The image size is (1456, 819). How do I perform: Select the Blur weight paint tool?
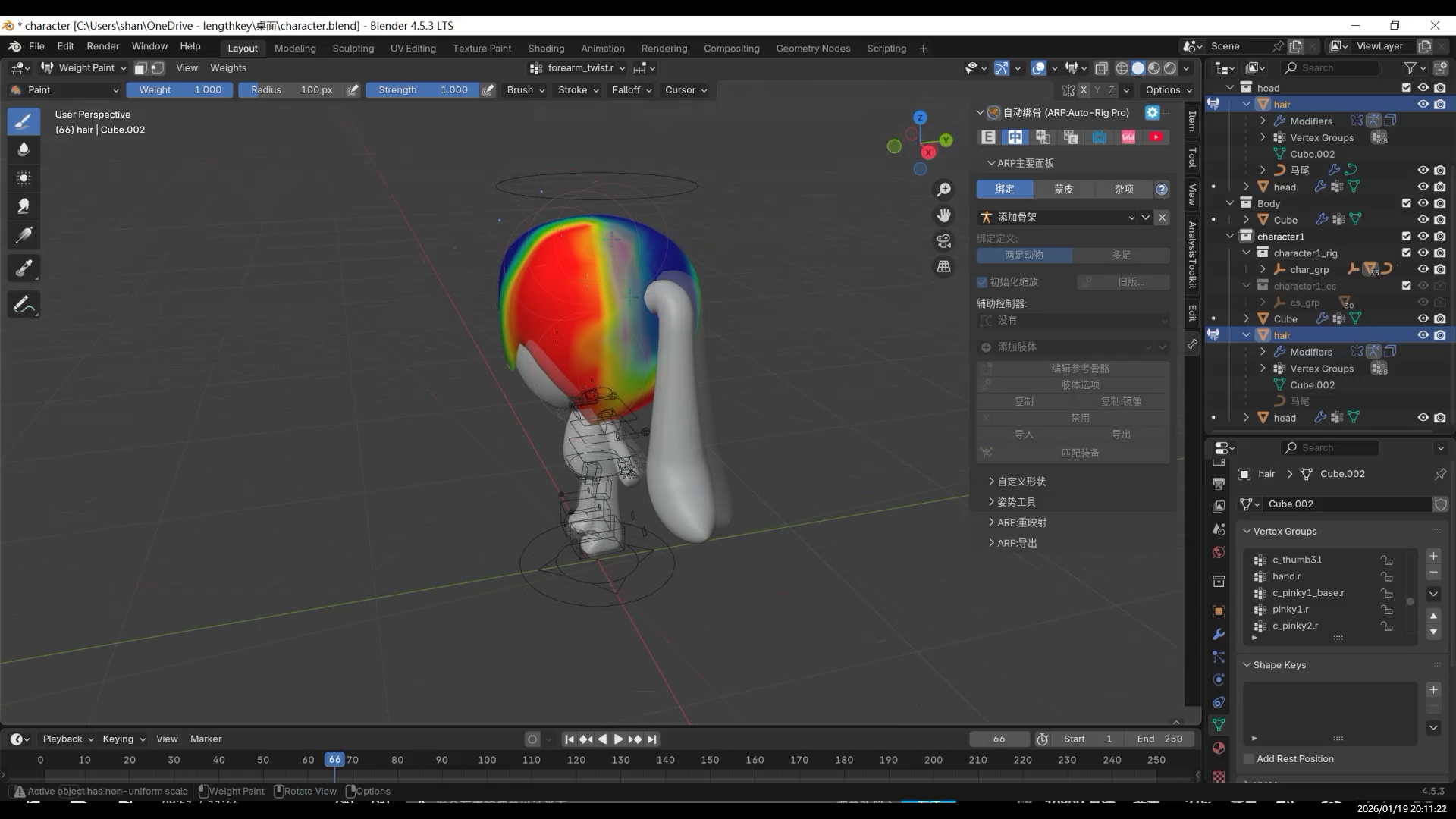24,149
